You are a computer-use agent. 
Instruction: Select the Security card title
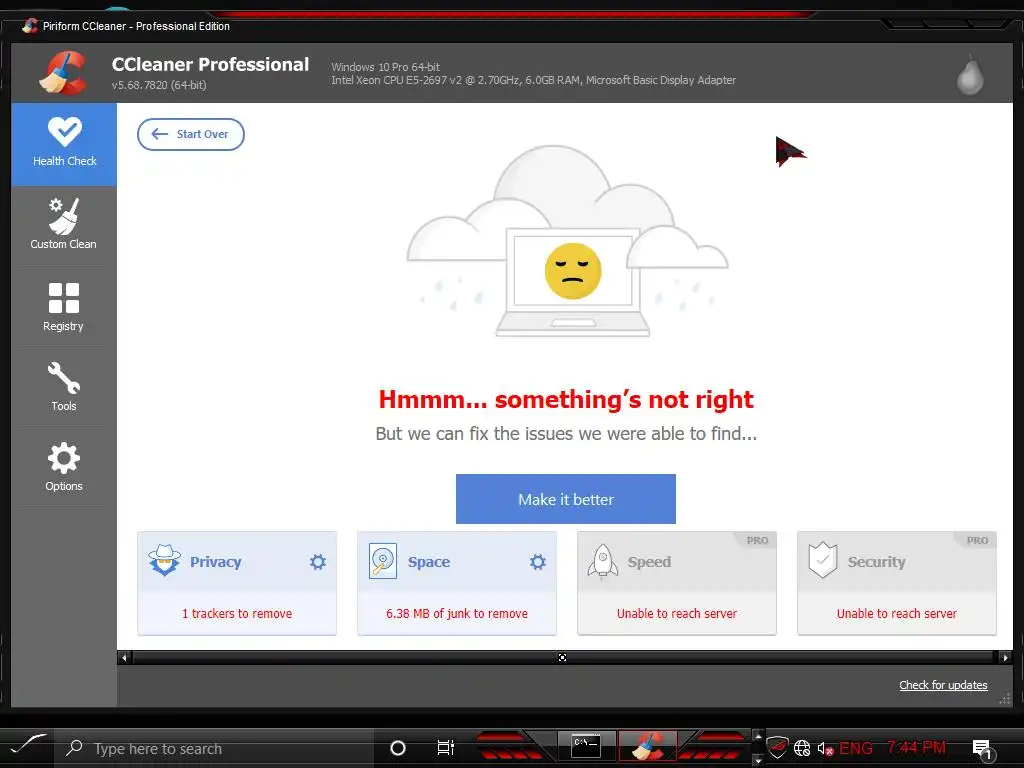coord(876,562)
